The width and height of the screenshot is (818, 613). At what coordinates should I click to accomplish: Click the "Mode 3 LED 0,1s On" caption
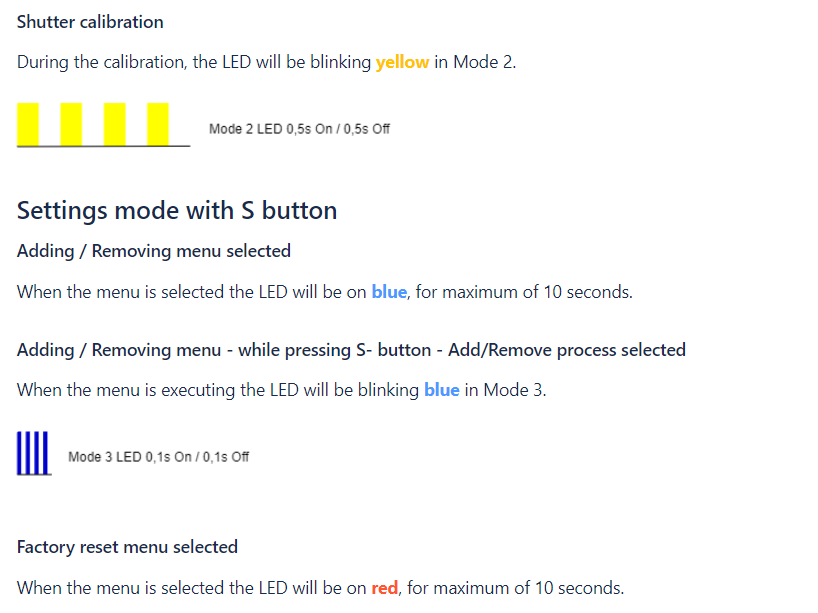click(158, 457)
